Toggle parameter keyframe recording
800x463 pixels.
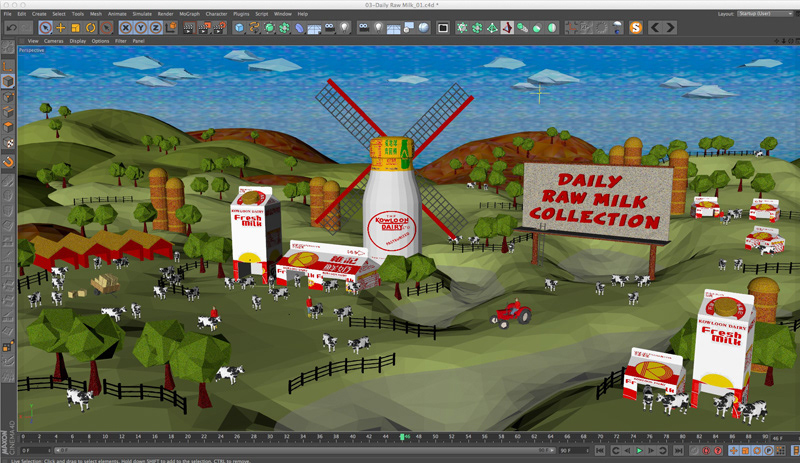pyautogui.click(x=769, y=451)
